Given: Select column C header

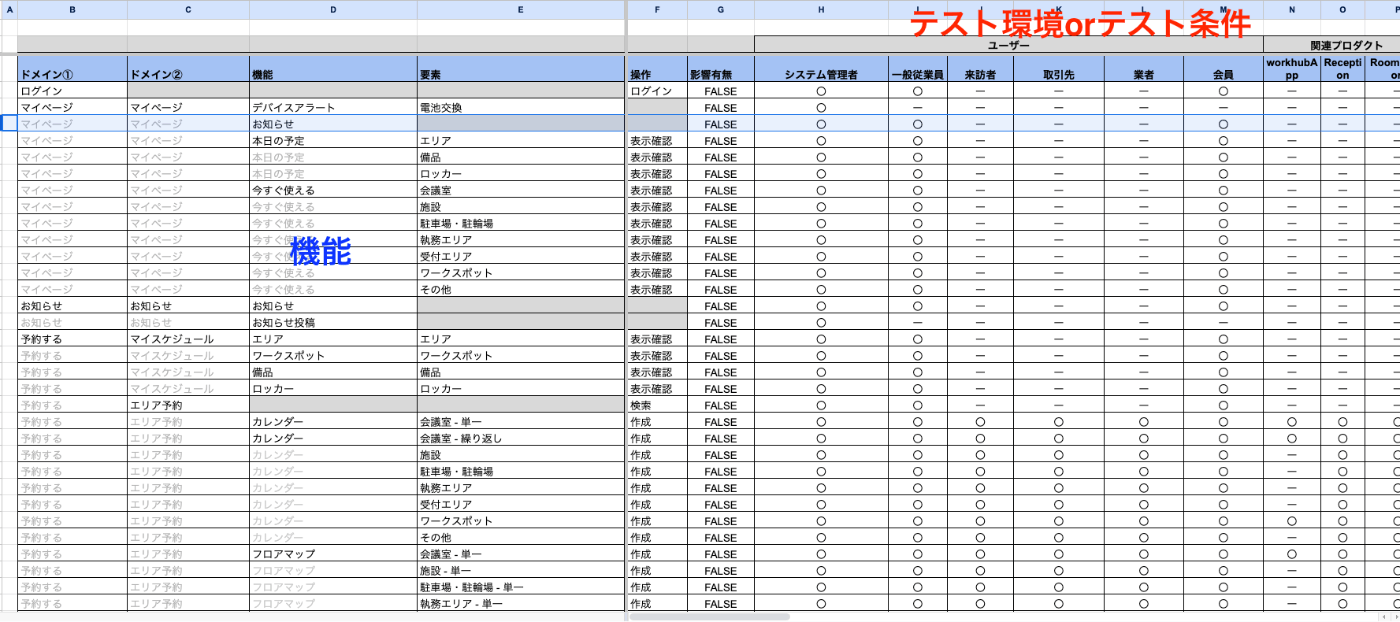Looking at the screenshot, I should tap(188, 9).
